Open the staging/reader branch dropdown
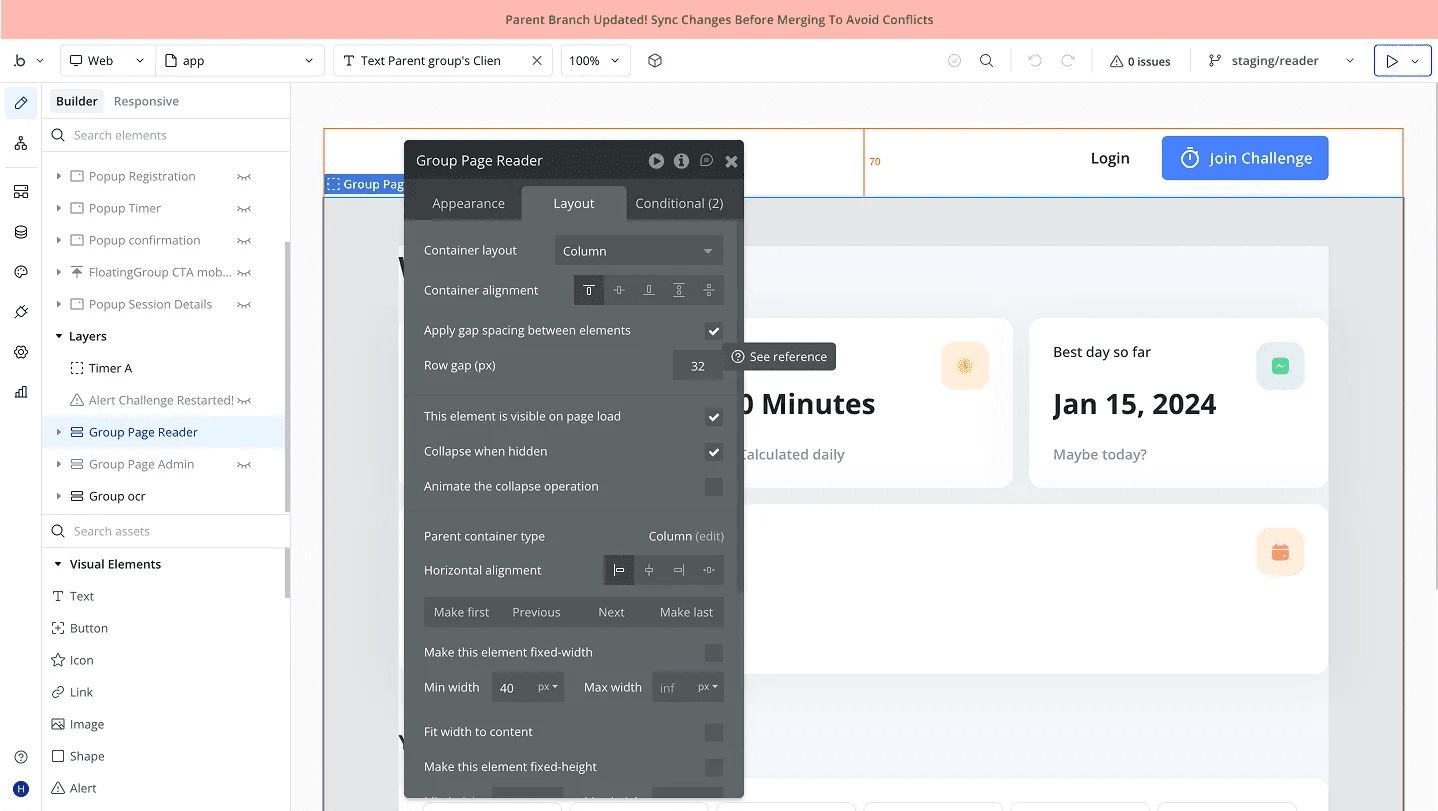The height and width of the screenshot is (811, 1438). pos(1283,61)
